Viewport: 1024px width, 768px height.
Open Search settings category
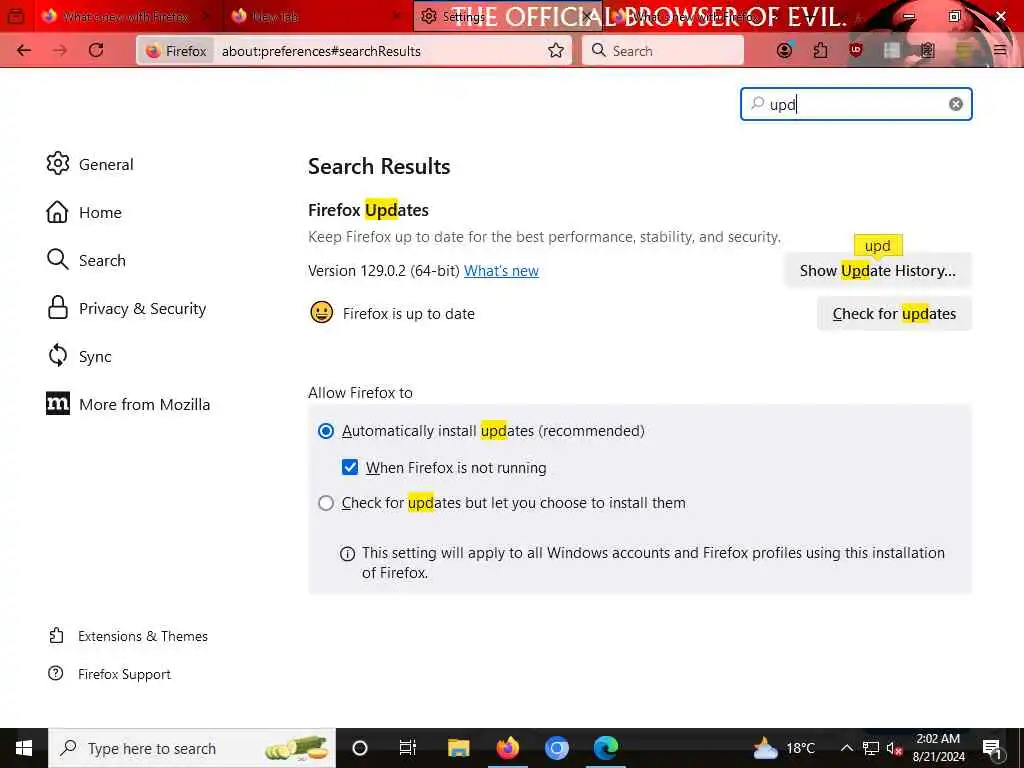[86, 260]
